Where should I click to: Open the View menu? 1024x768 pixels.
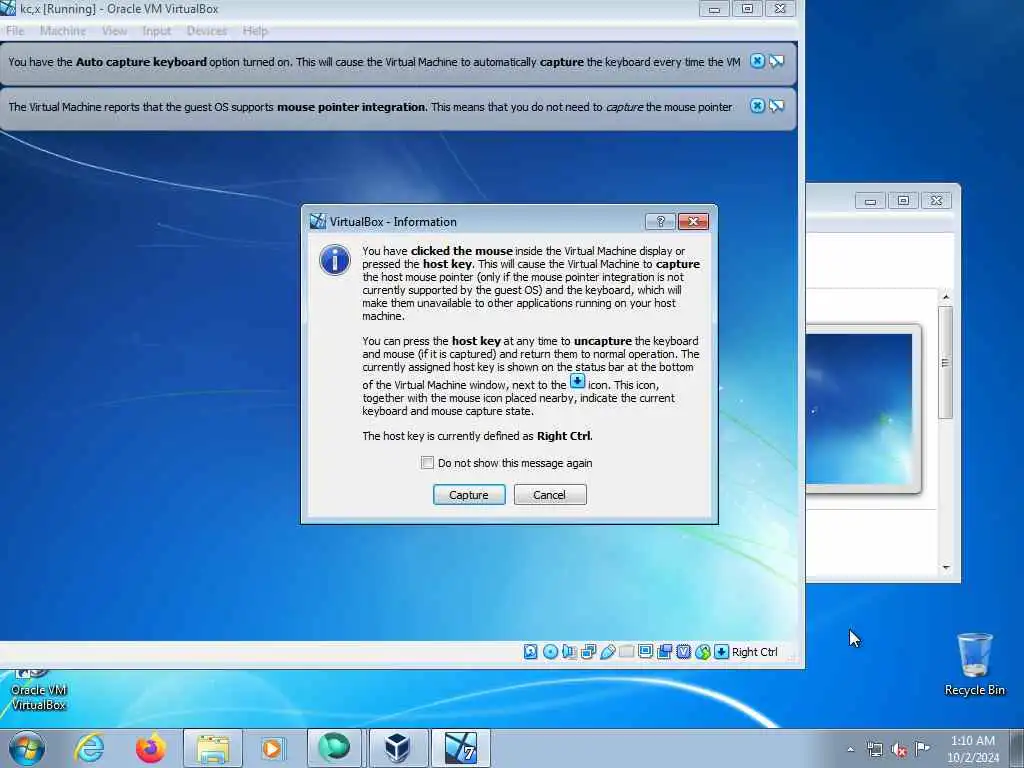[114, 31]
